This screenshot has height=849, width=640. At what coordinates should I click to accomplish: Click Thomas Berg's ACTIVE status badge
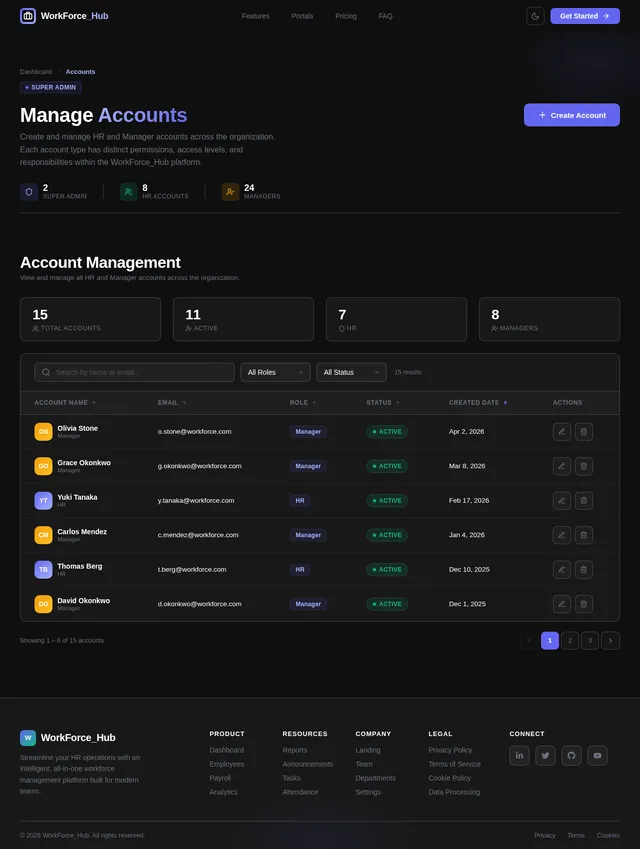point(387,570)
